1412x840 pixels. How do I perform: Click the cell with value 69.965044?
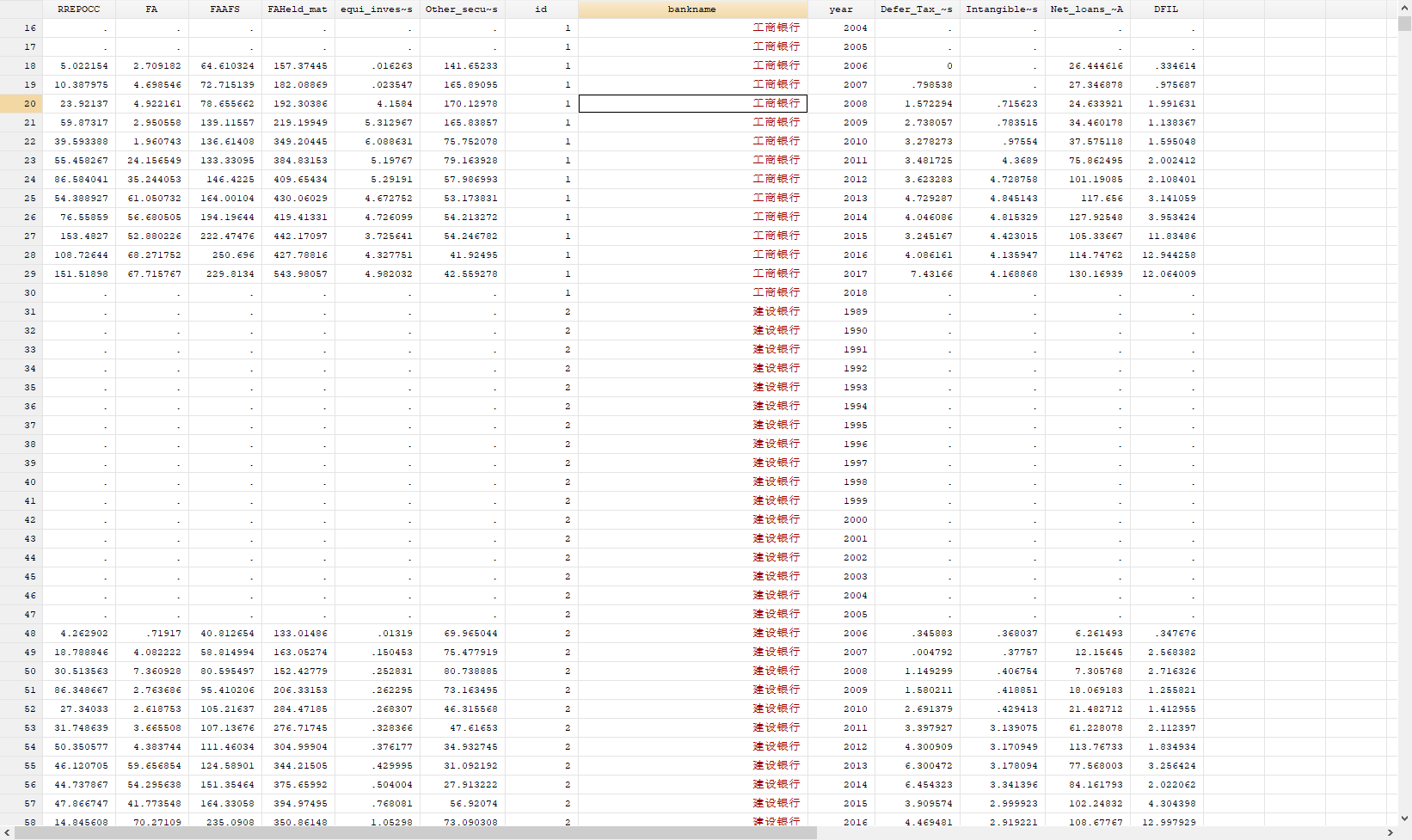(462, 634)
